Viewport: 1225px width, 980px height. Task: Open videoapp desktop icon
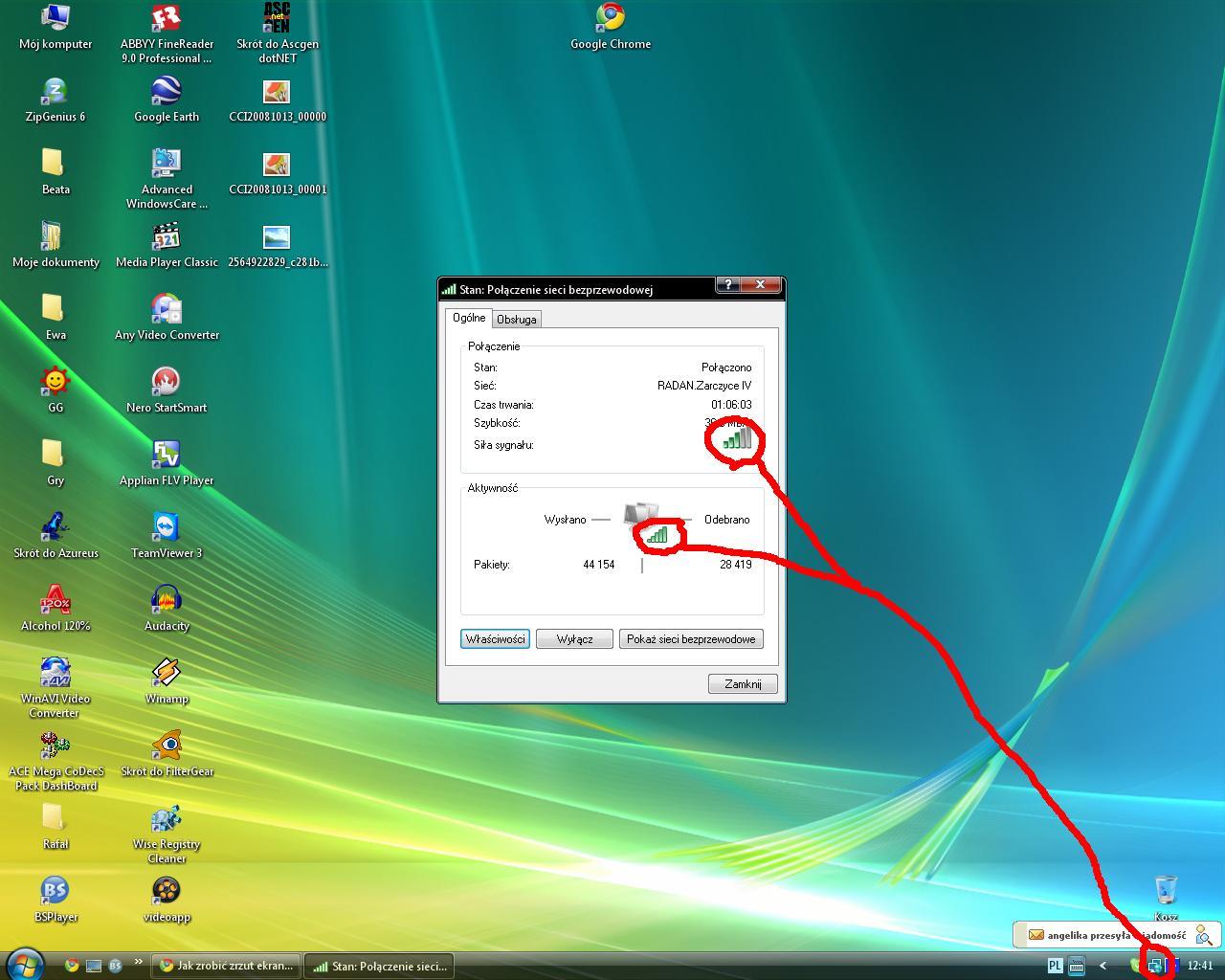167,900
